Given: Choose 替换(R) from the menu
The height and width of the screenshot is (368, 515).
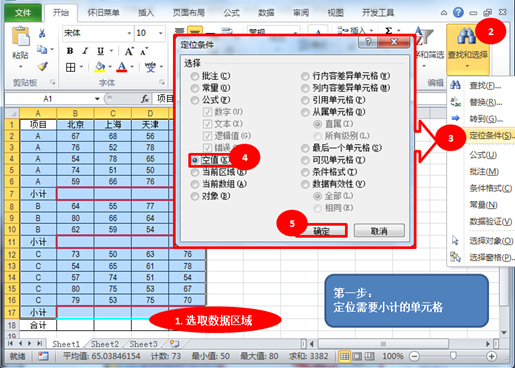Looking at the screenshot, I should point(481,102).
